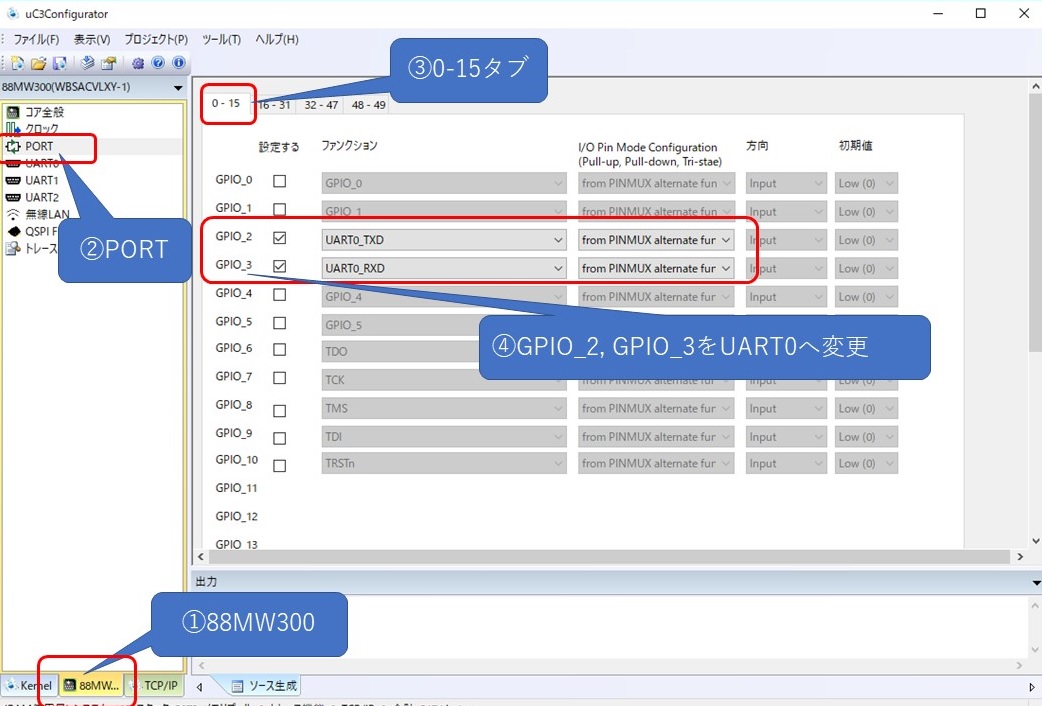Screen dimensions: 1042x706
Task: Click the Save project toolbar icon
Action: (60, 63)
